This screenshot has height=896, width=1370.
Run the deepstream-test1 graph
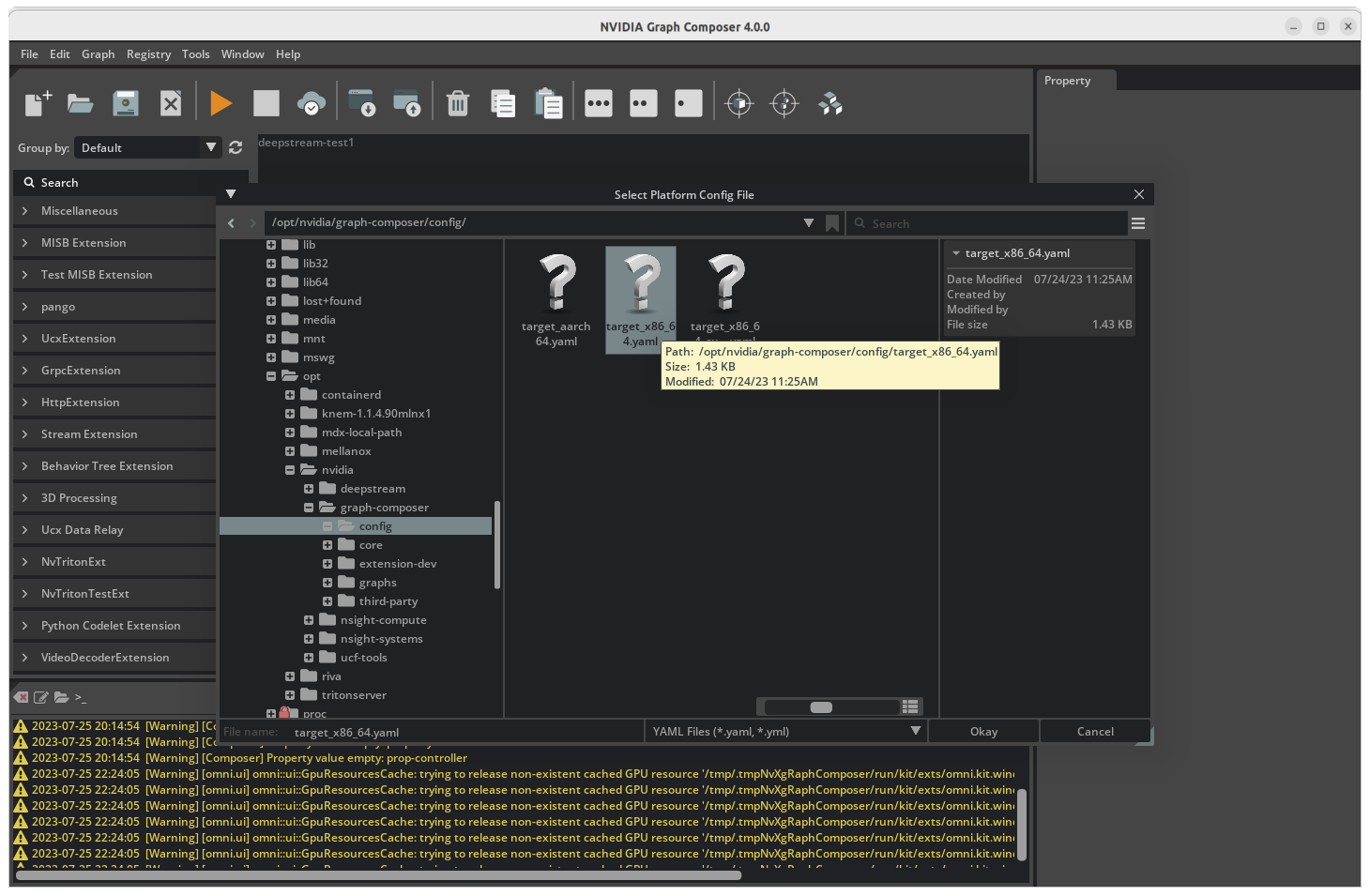tap(221, 103)
